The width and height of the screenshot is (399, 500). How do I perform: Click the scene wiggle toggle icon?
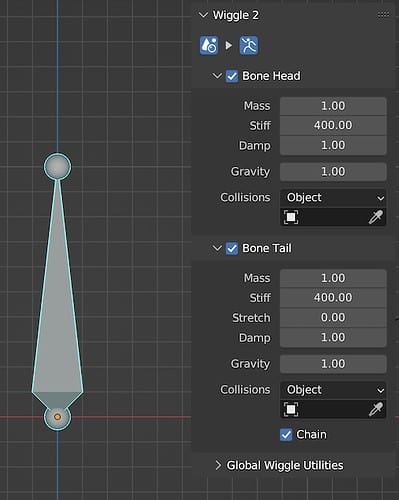pyautogui.click(x=209, y=45)
